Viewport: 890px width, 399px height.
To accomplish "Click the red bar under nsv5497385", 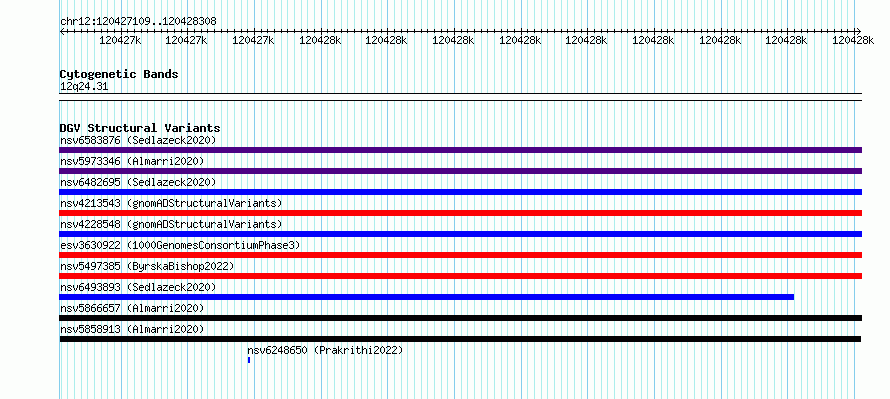I will (460, 276).
